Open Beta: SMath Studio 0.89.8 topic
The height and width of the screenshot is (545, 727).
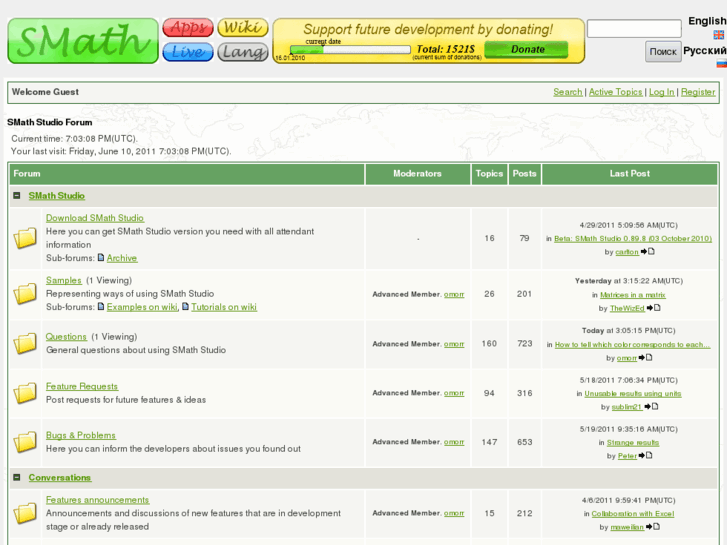633,238
